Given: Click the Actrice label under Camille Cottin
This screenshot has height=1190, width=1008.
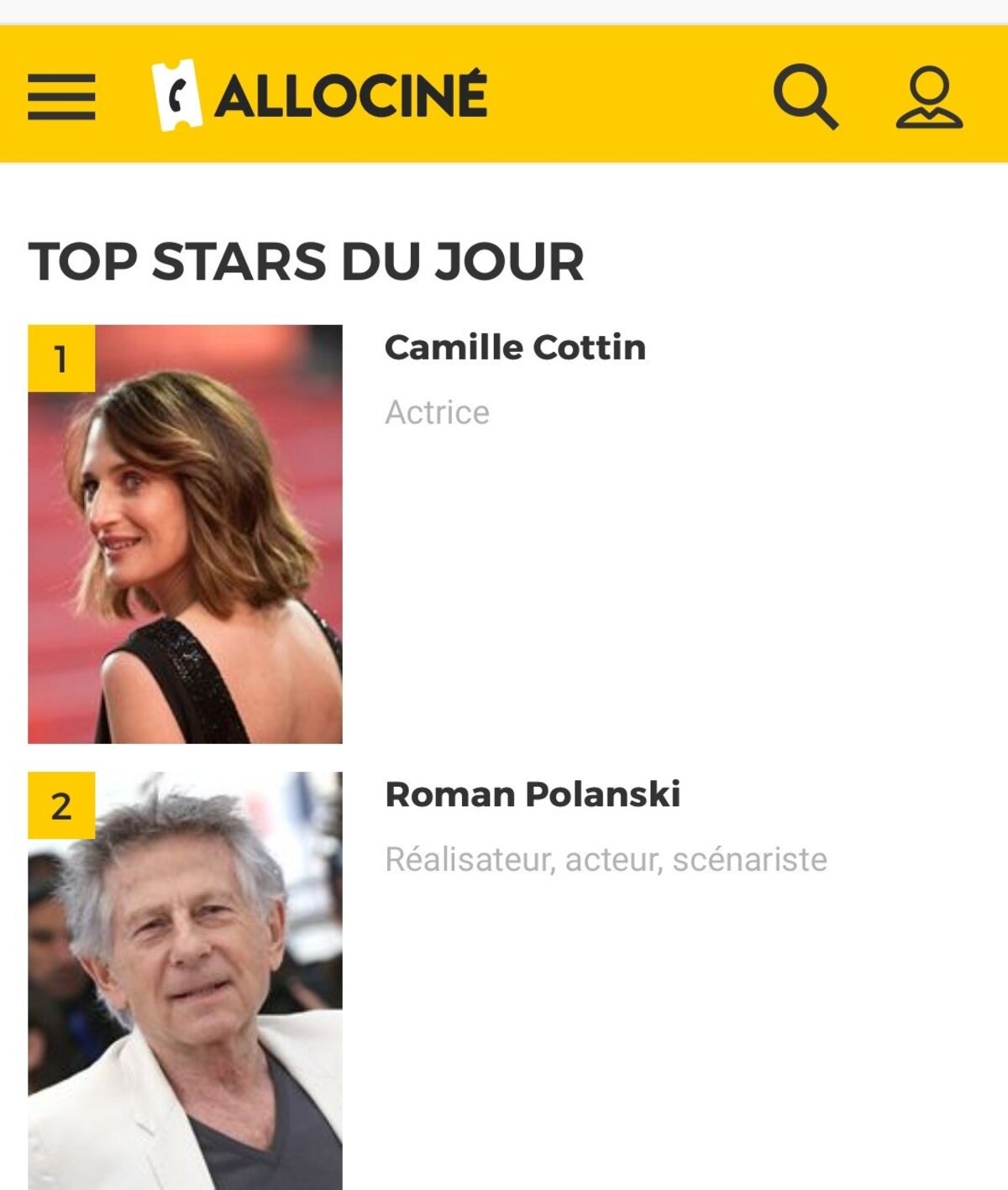Looking at the screenshot, I should [437, 412].
